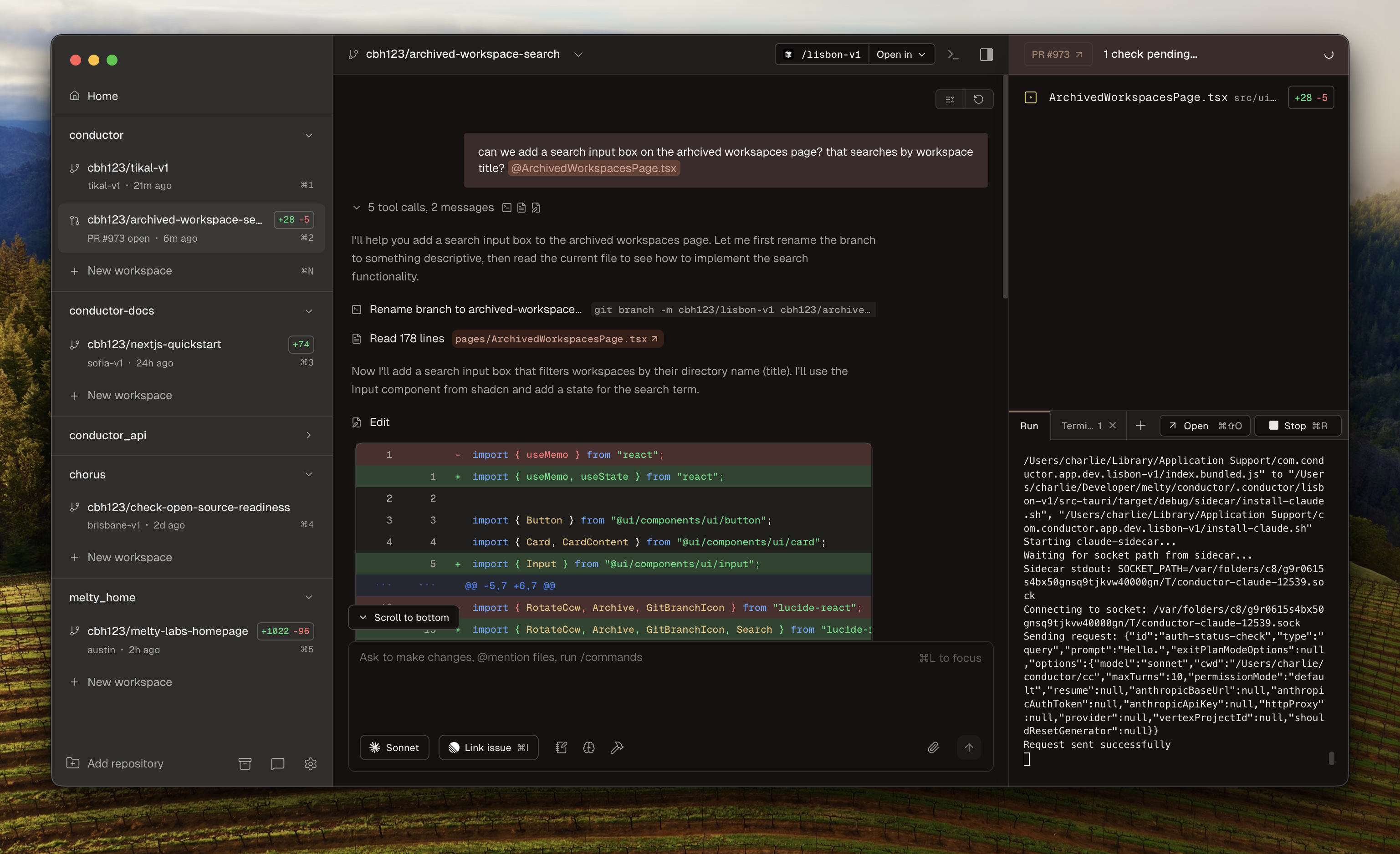Click the terminal icon in top toolbar
The image size is (1400, 854).
(953, 55)
